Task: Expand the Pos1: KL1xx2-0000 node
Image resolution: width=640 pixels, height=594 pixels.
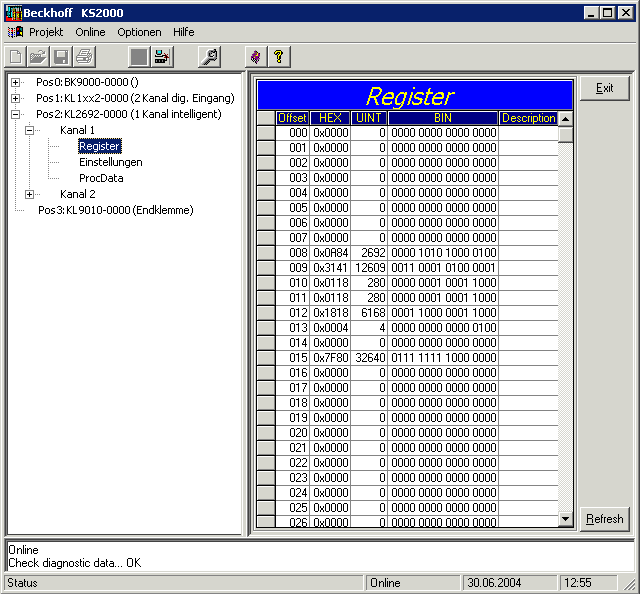Action: tap(16, 98)
